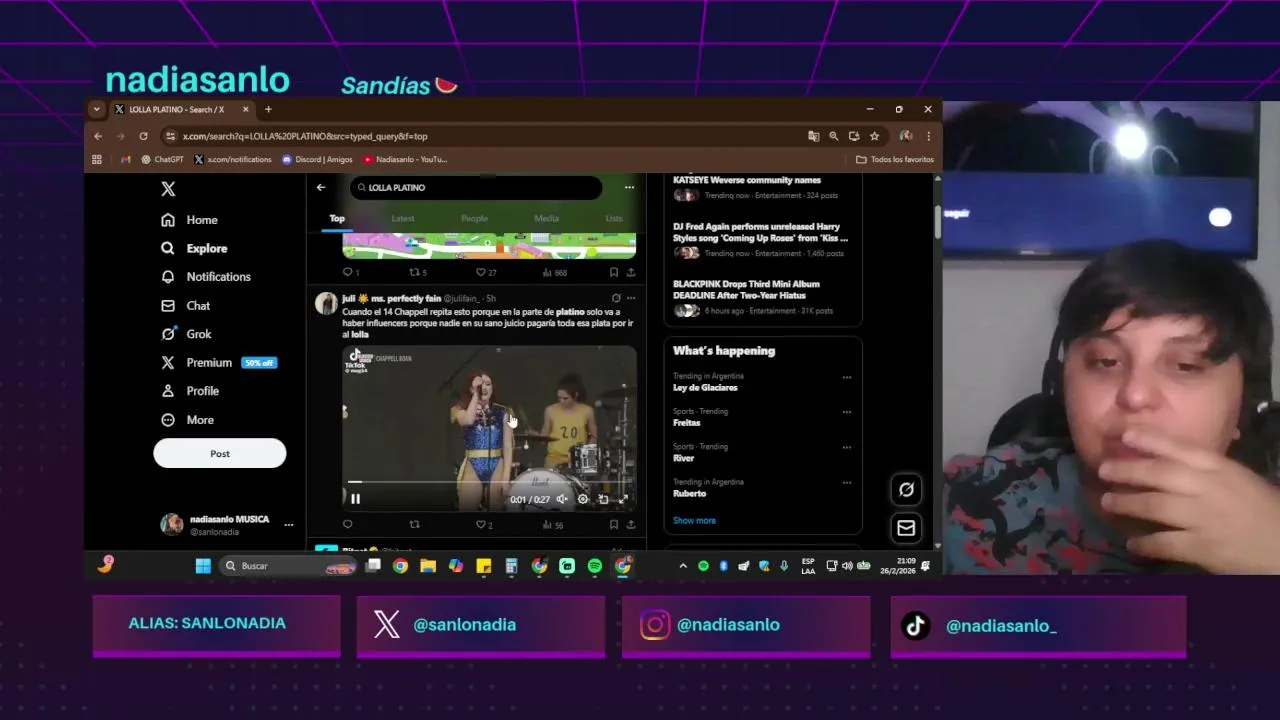This screenshot has height=720, width=1280.
Task: Open Explore in the X sidebar
Action: tap(194, 248)
